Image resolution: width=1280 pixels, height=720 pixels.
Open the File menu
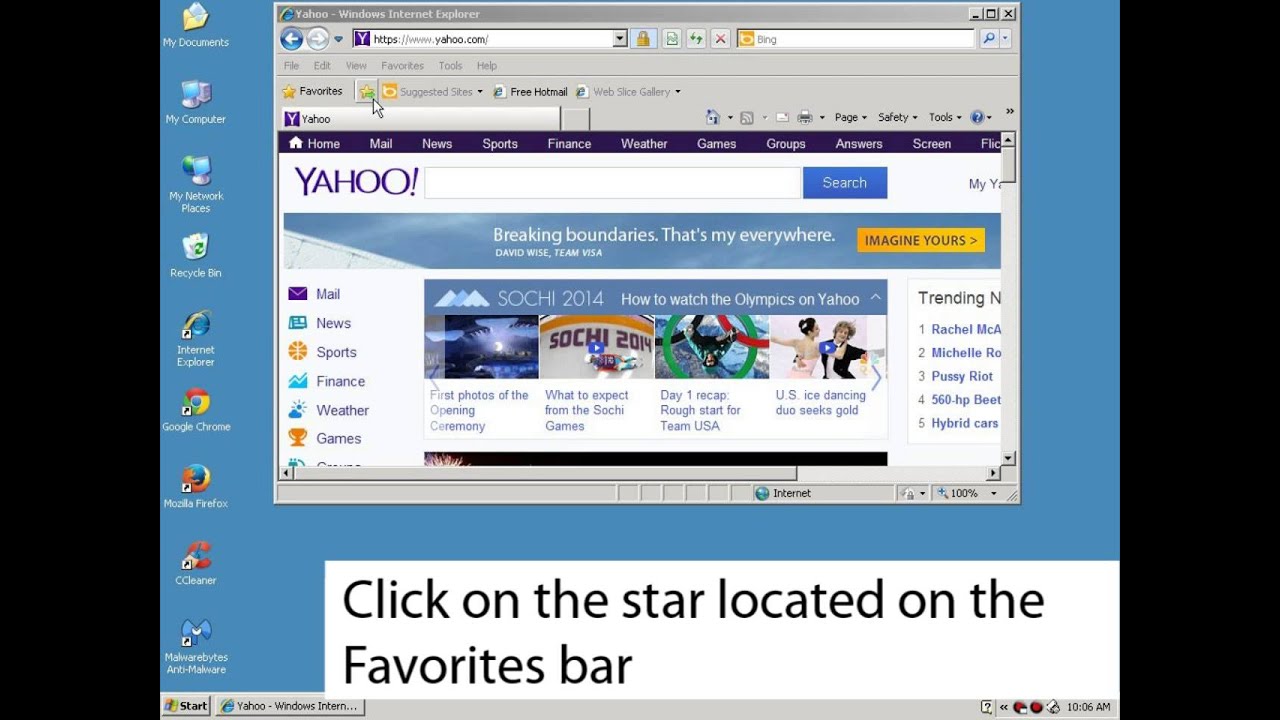pyautogui.click(x=291, y=66)
